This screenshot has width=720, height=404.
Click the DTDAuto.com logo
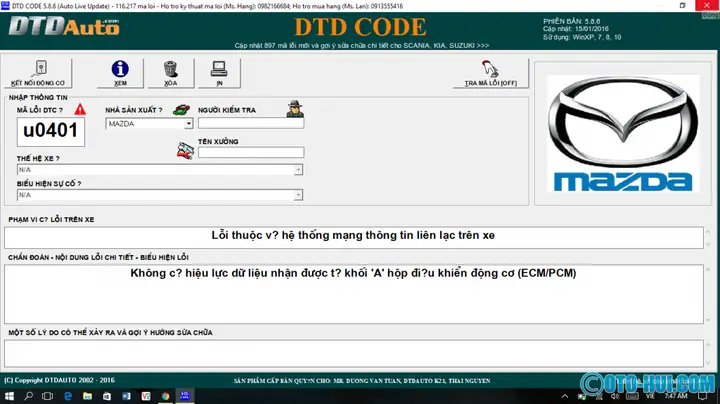click(63, 28)
